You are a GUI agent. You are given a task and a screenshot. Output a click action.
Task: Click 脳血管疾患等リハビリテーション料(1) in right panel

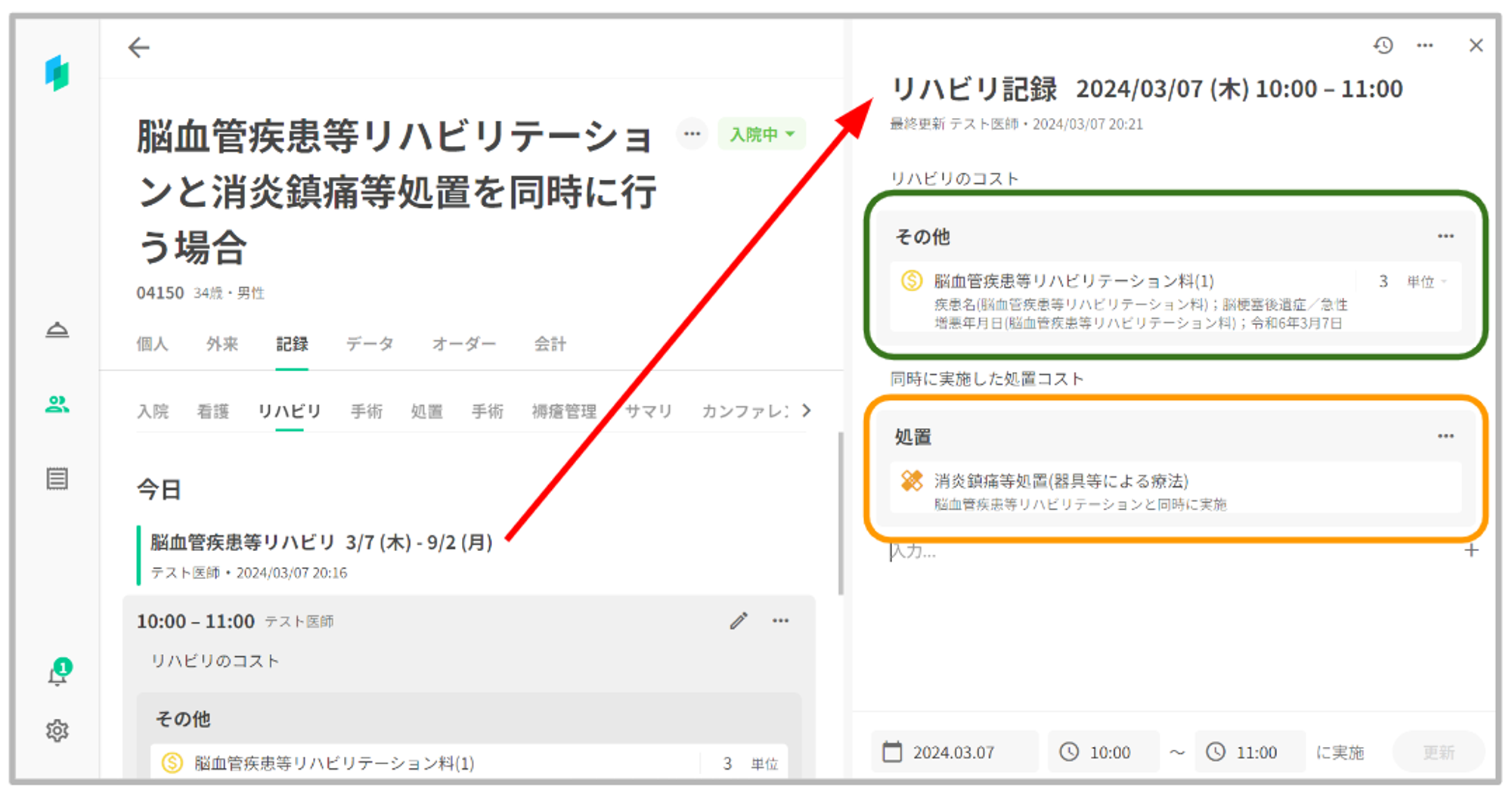coord(1074,281)
